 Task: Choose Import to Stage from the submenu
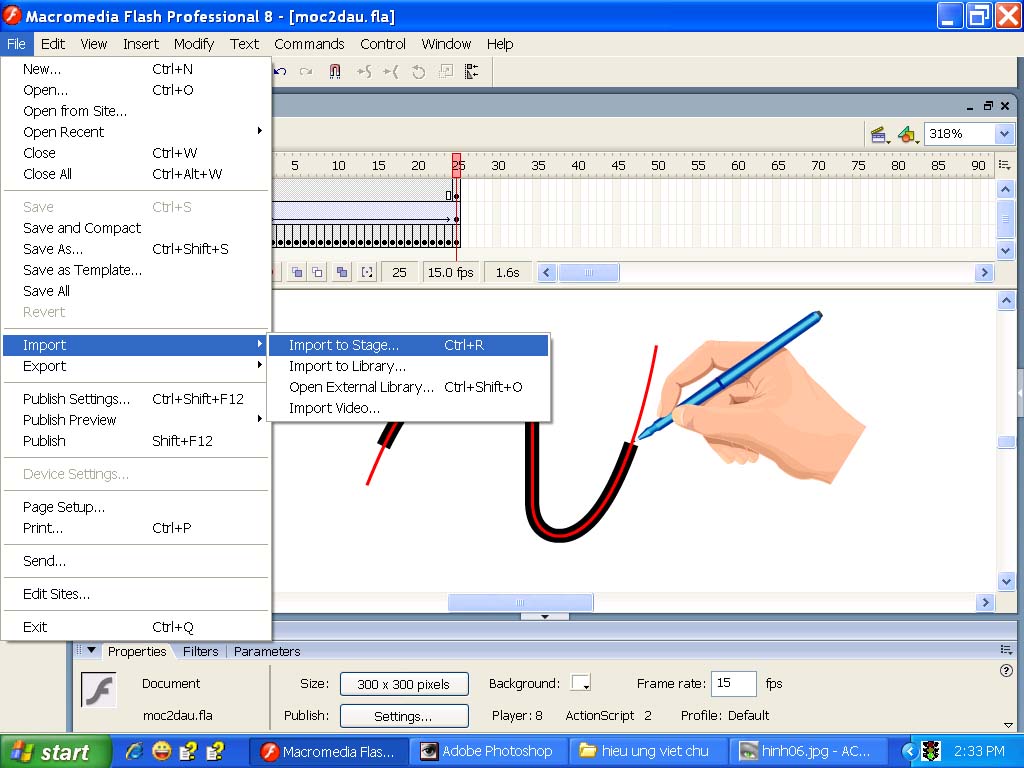408,345
